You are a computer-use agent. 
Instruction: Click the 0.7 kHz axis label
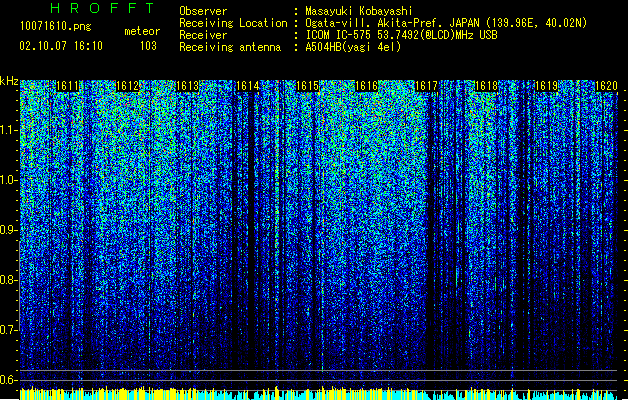[9, 330]
